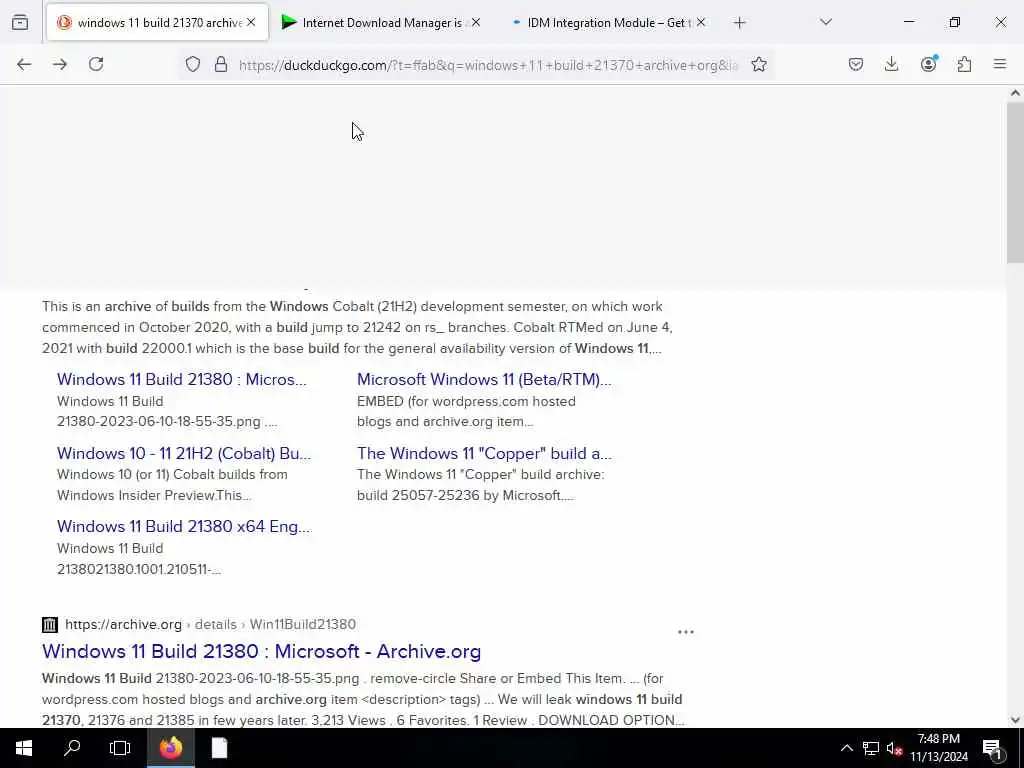
Task: Open Firefox account menu
Action: [928, 64]
